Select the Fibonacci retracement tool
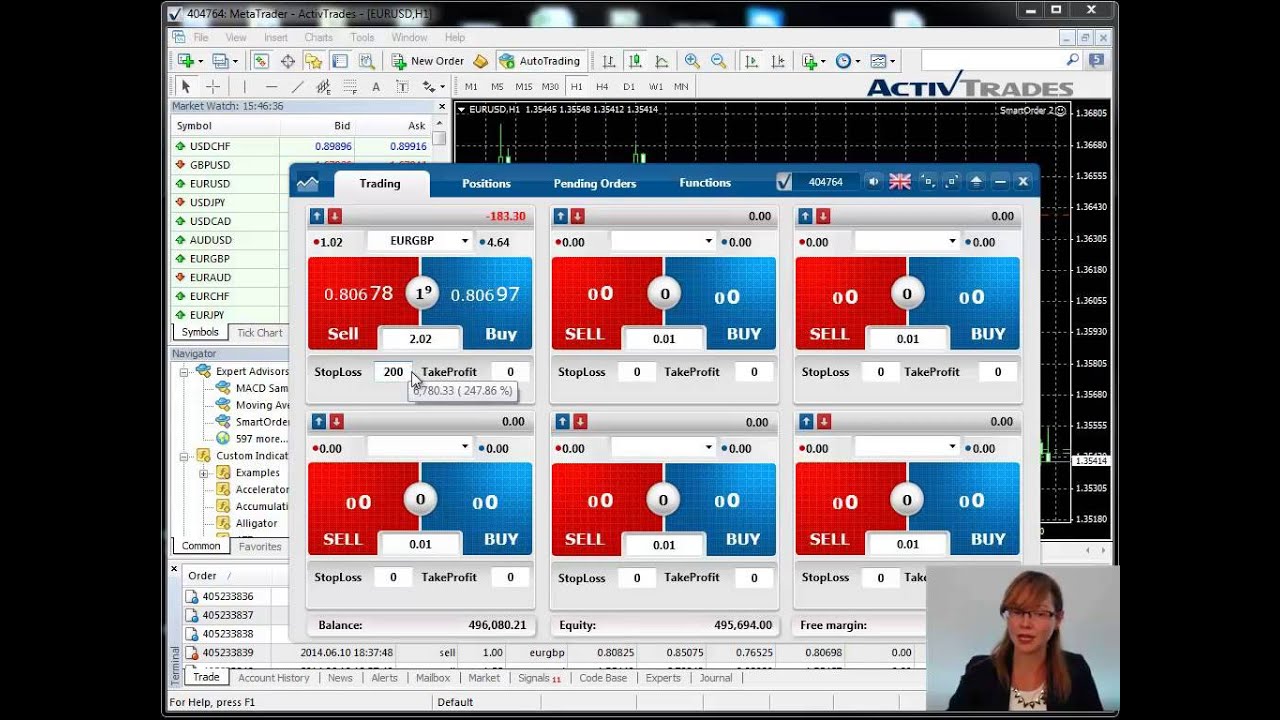Viewport: 1280px width, 720px height. click(x=350, y=86)
